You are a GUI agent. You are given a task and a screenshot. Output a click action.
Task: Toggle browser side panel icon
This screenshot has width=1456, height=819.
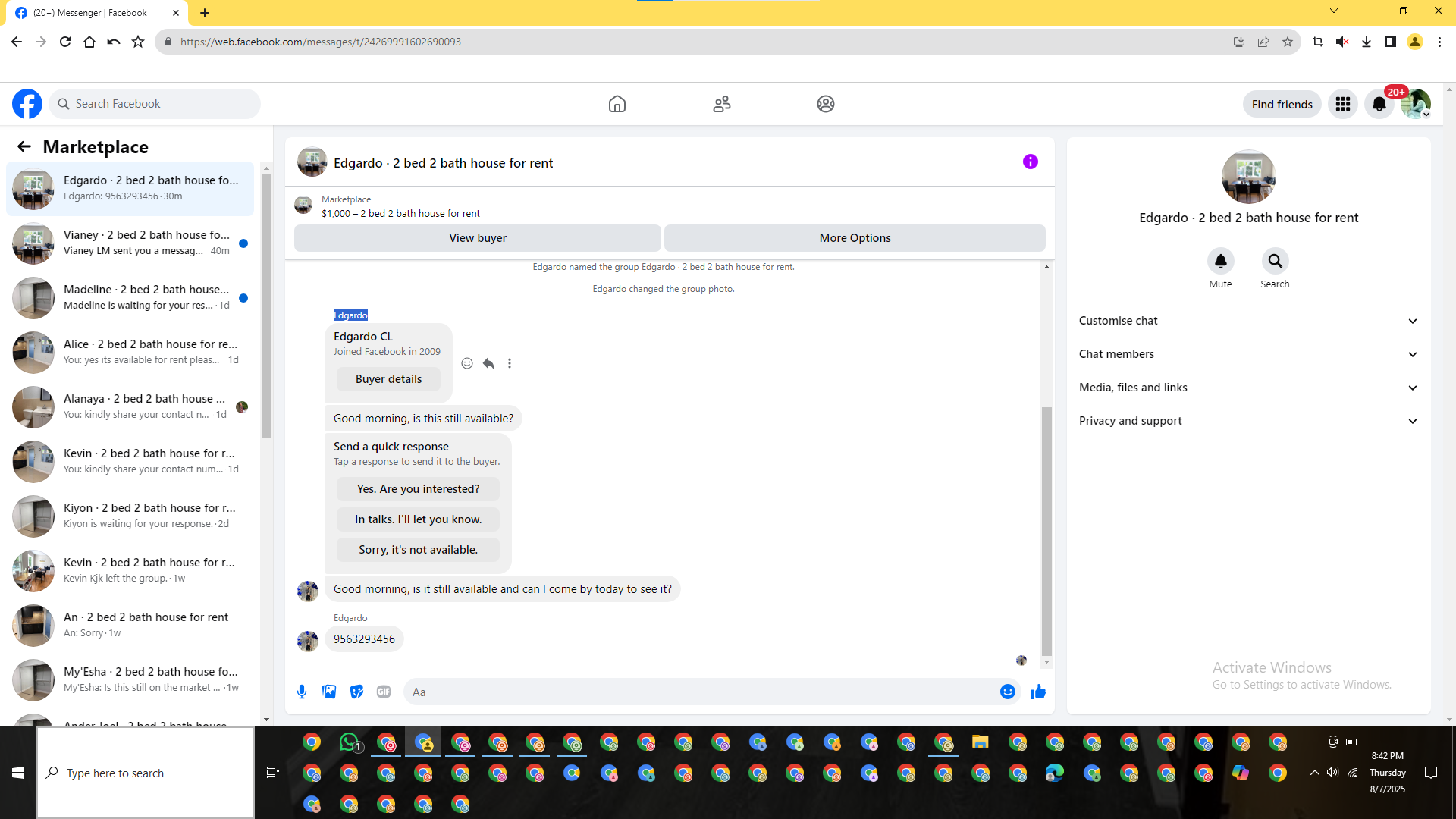click(1391, 42)
